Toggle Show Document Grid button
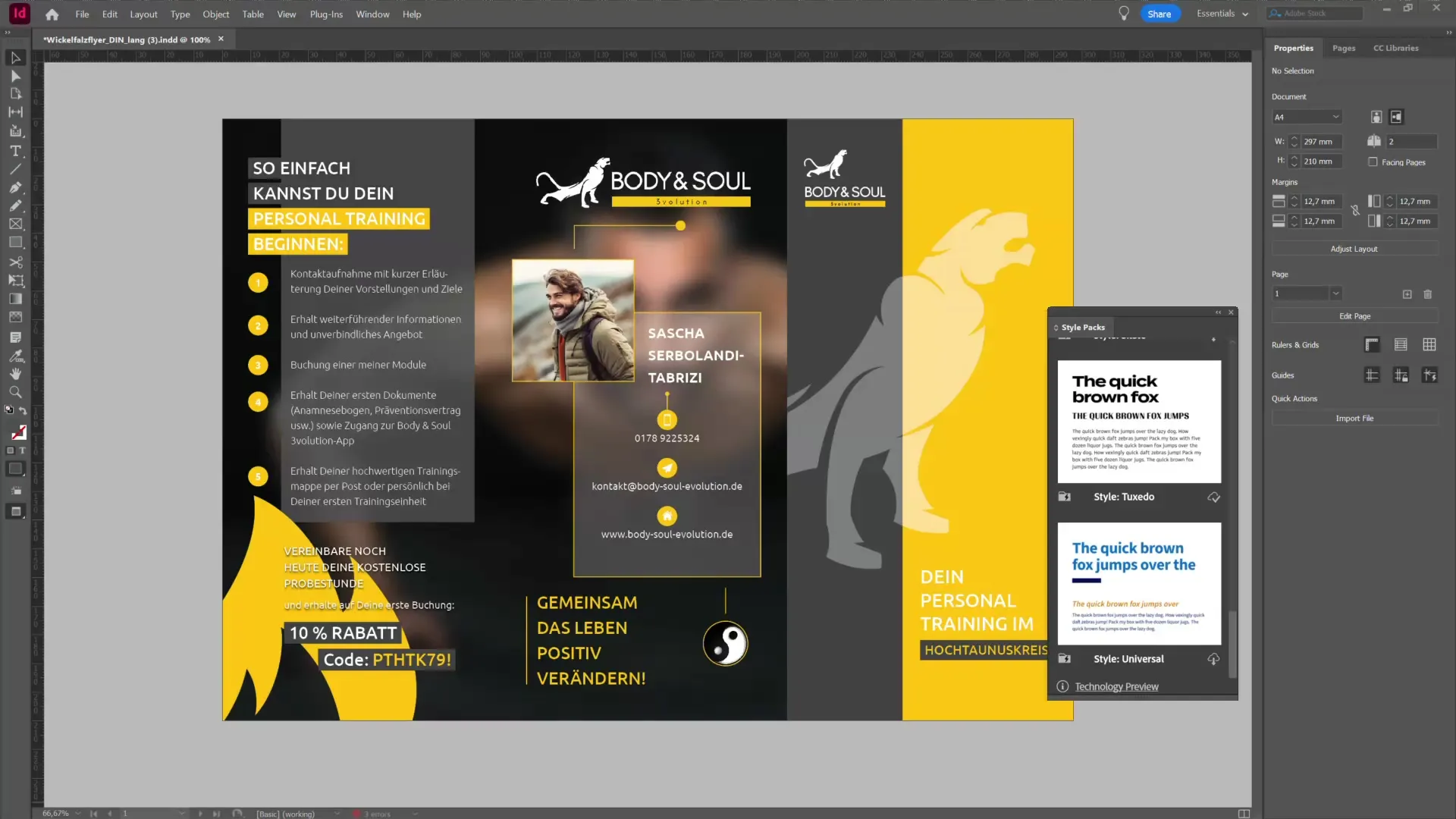 (1429, 345)
